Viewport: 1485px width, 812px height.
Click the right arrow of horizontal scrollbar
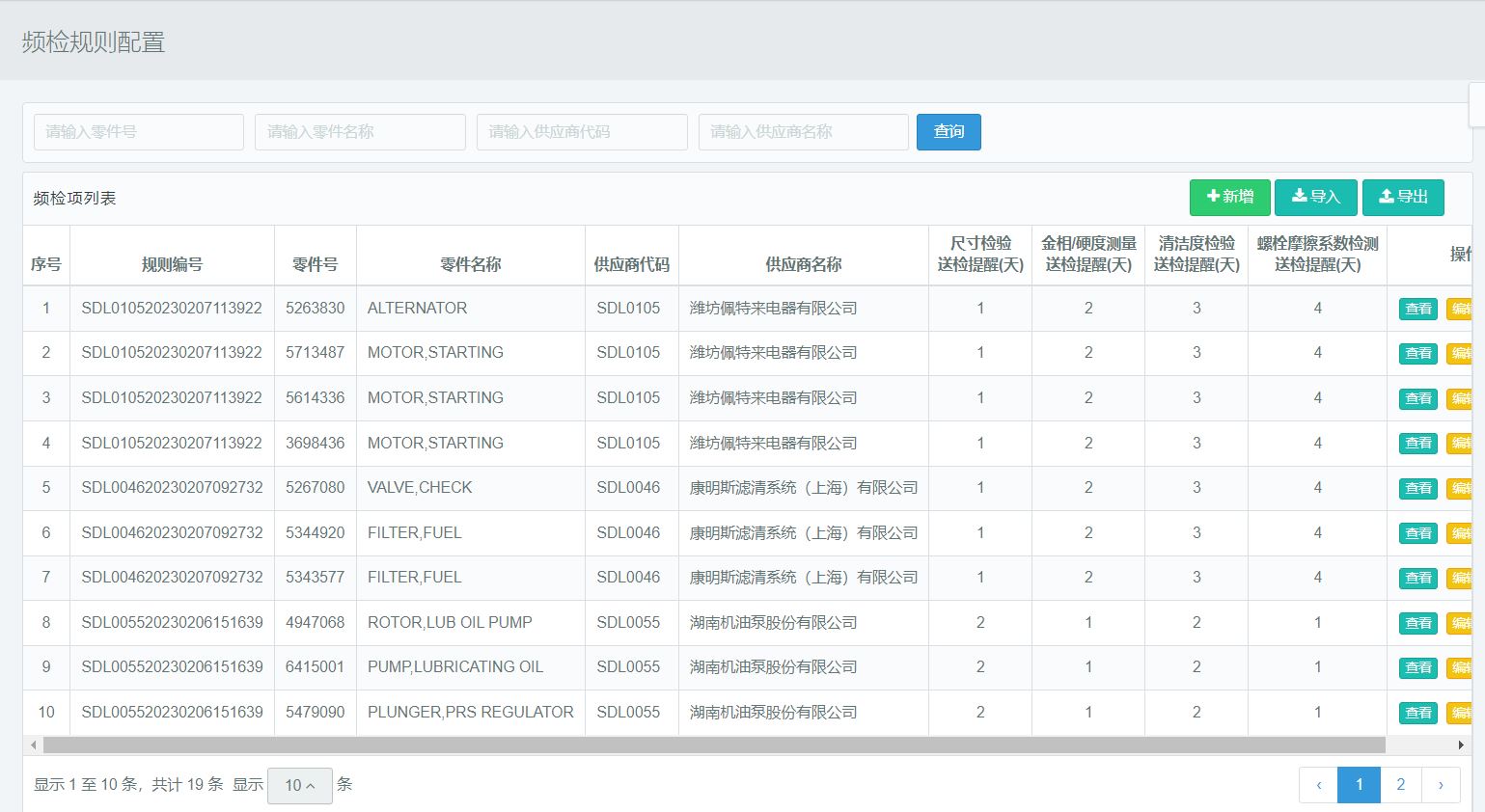click(x=1461, y=744)
